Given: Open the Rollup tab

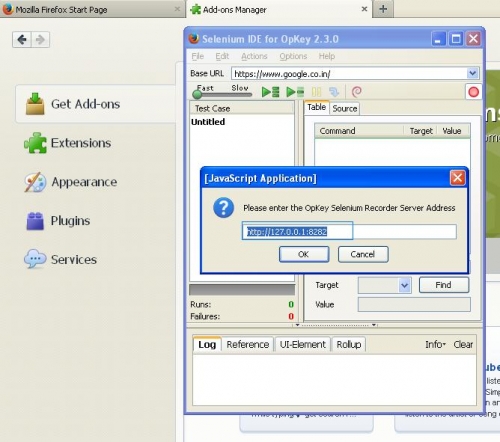Looking at the screenshot, I should [349, 344].
